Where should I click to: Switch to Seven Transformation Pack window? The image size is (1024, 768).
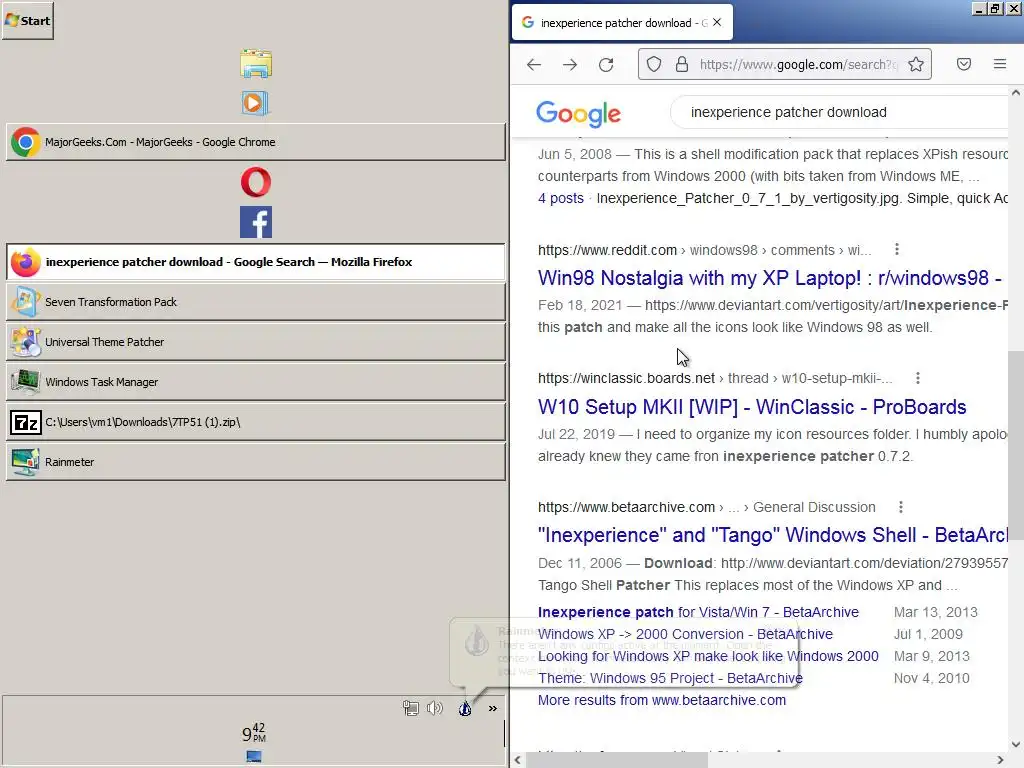coord(256,302)
